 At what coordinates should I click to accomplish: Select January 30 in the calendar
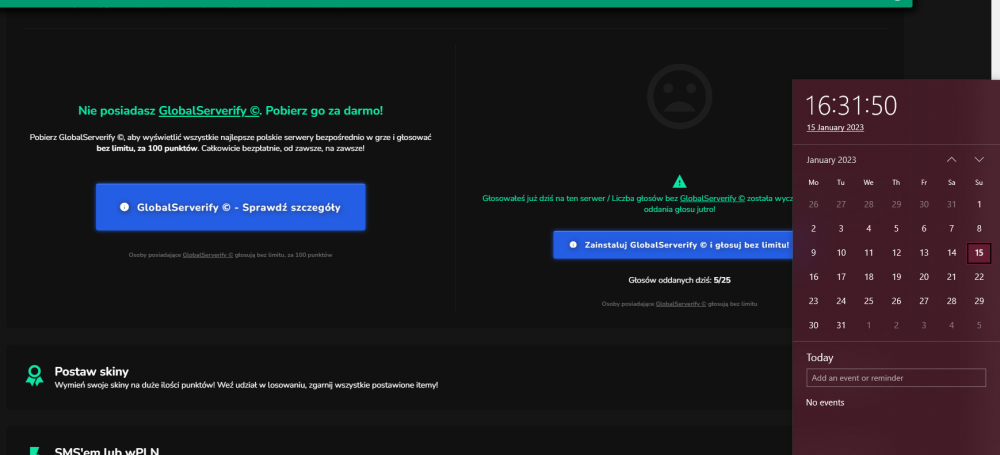click(x=813, y=325)
